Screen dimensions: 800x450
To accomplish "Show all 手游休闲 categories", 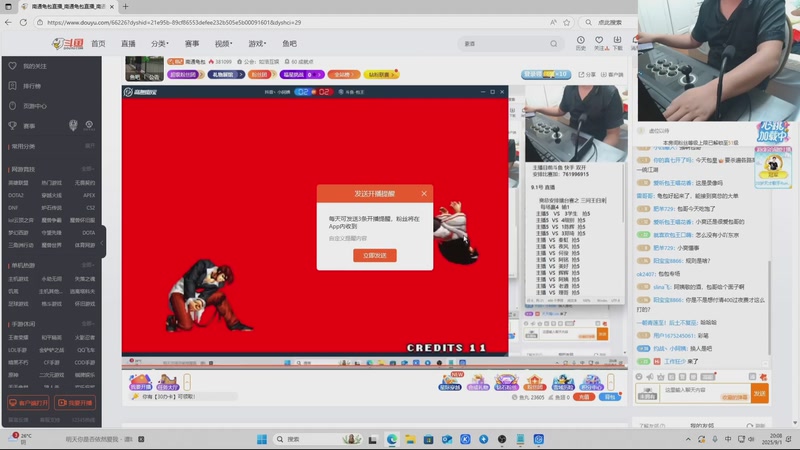I will pyautogui.click(x=88, y=323).
